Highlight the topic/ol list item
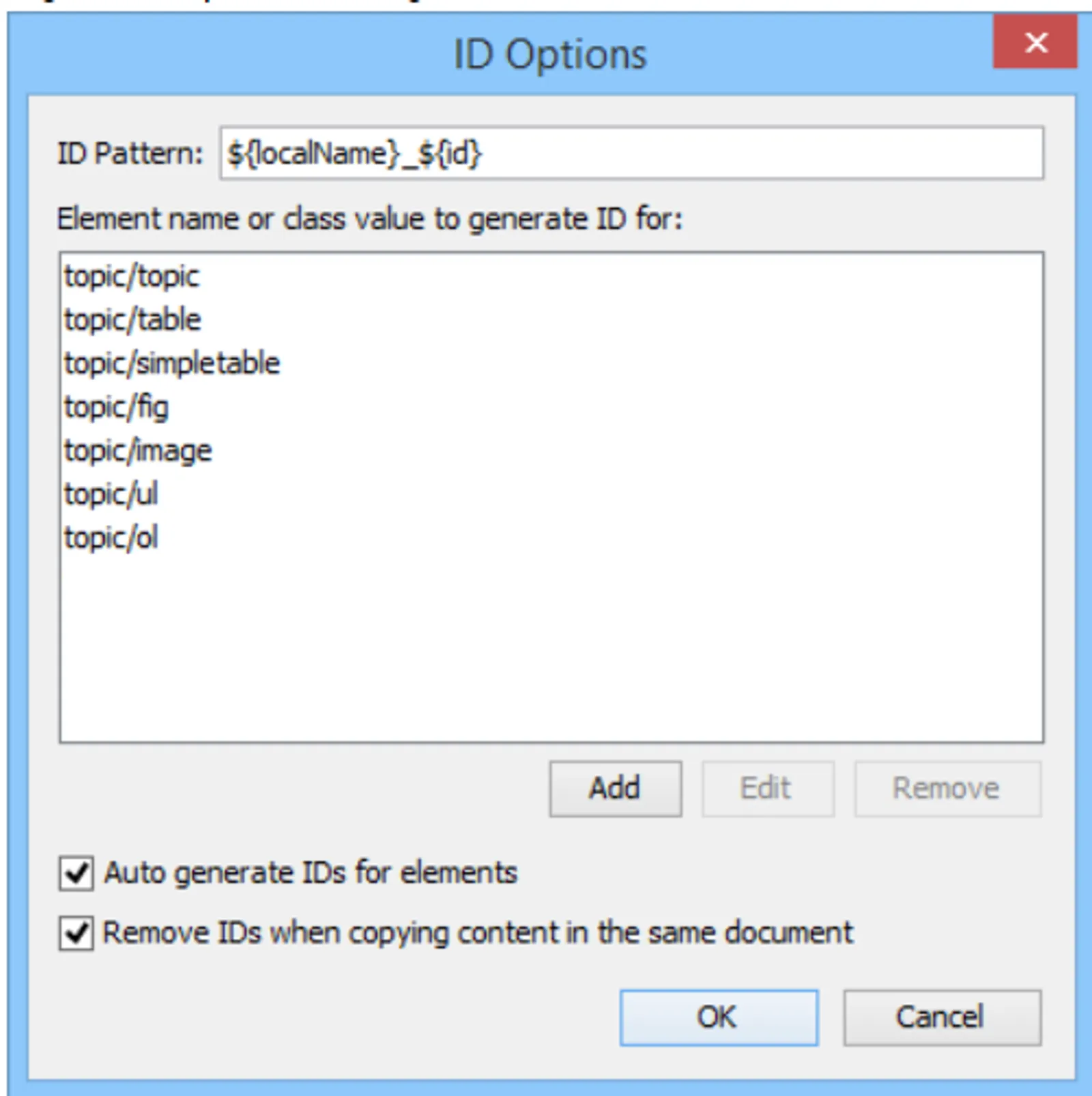1092x1096 pixels. pos(111,538)
